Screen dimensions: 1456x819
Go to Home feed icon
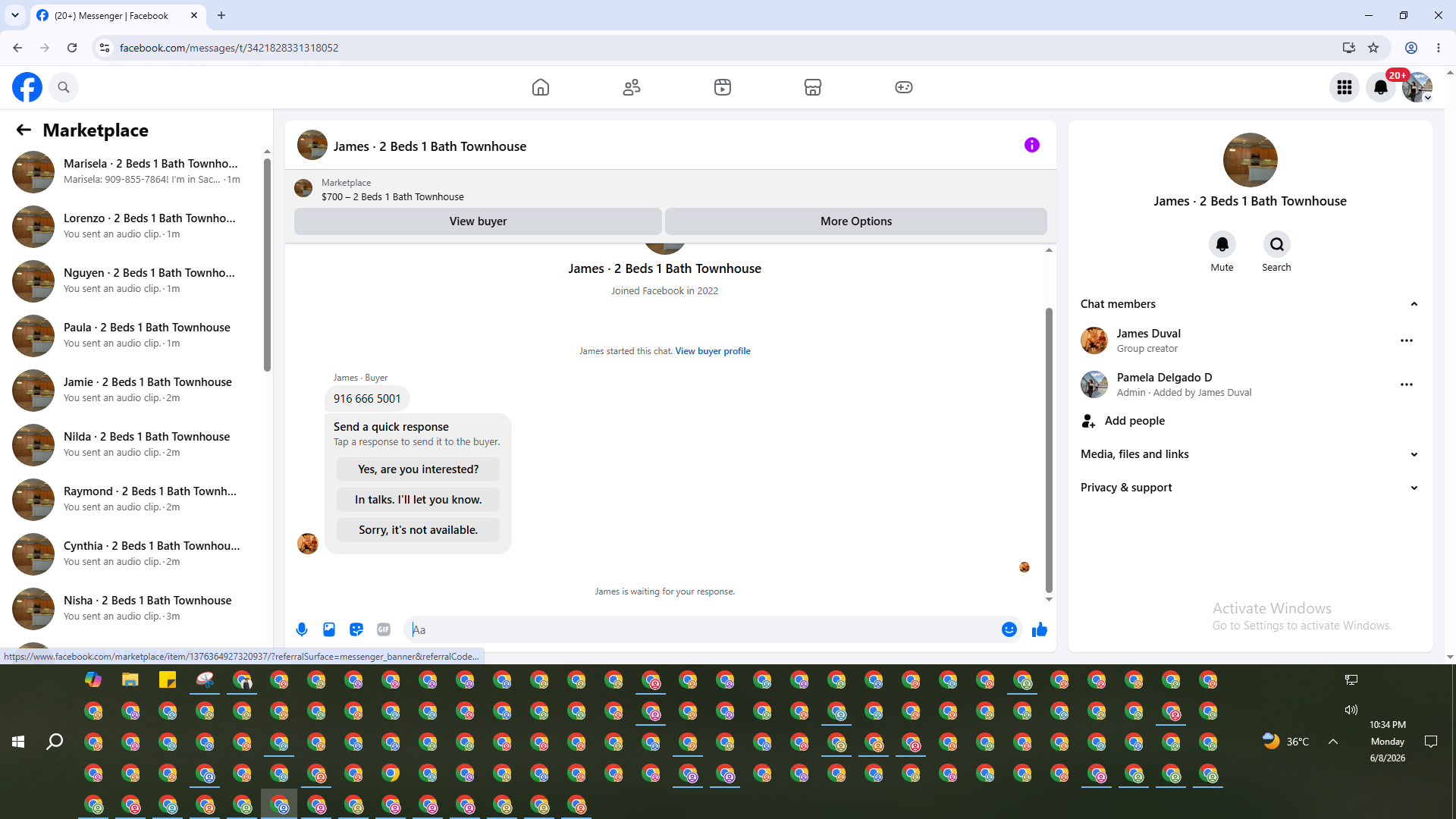(x=541, y=87)
